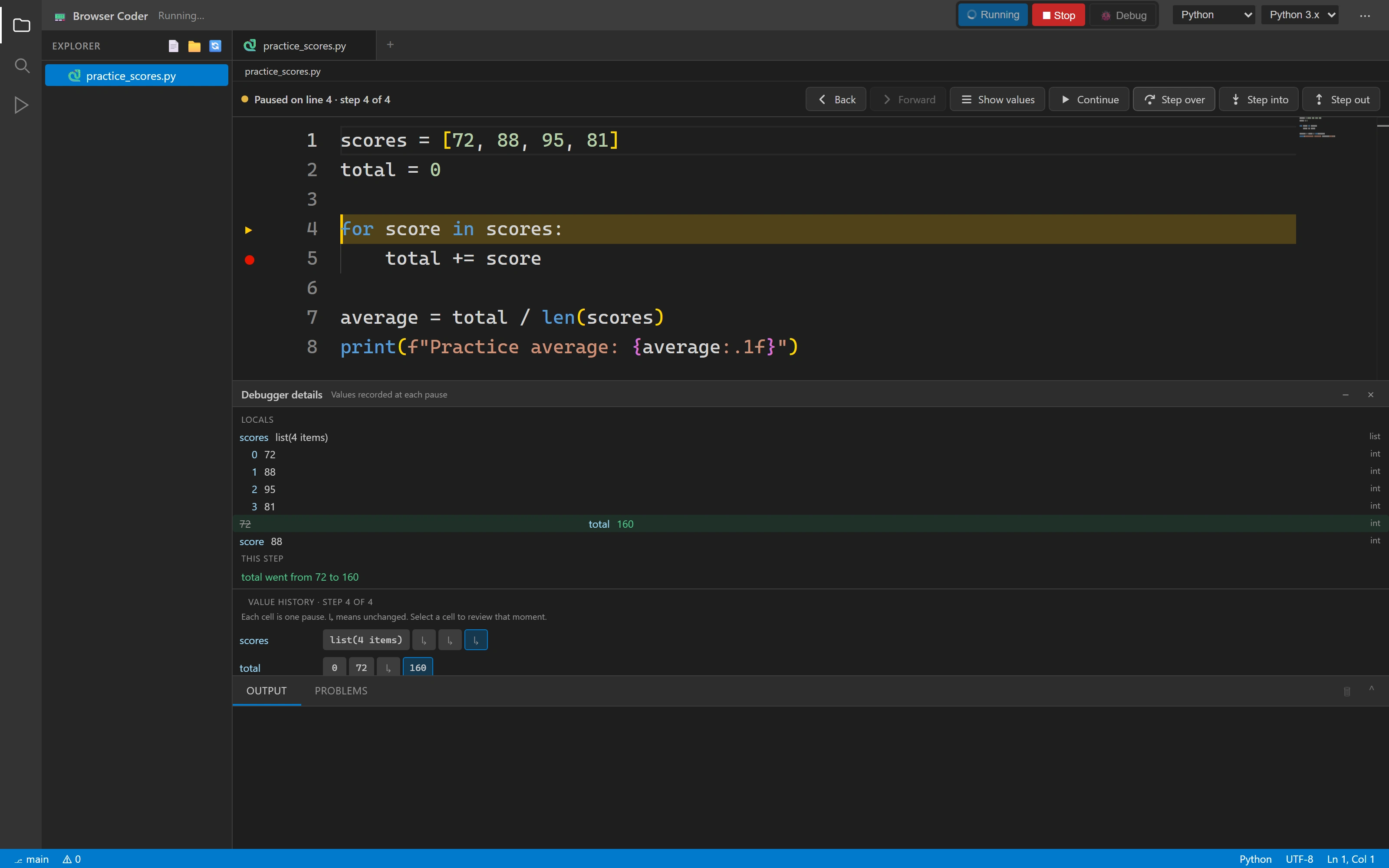Open the Search magnifier in activity bar
The width and height of the screenshot is (1389, 868).
(21, 66)
